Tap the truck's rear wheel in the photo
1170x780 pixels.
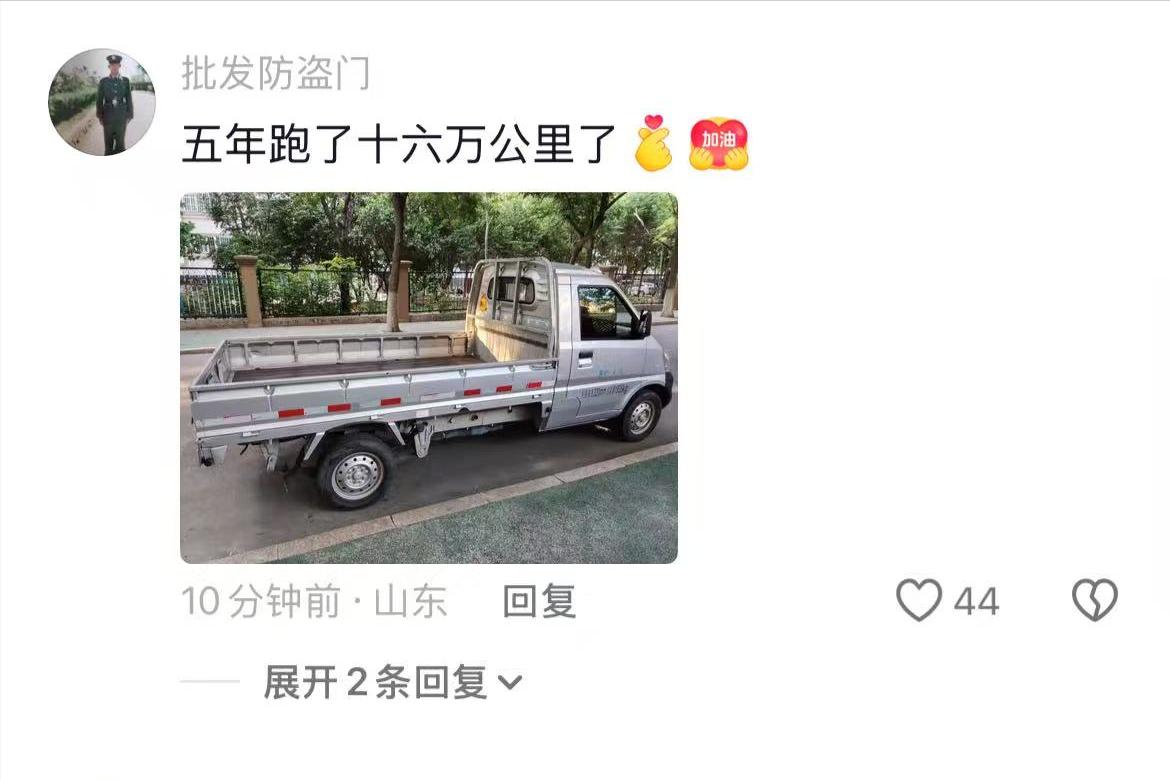tap(356, 472)
